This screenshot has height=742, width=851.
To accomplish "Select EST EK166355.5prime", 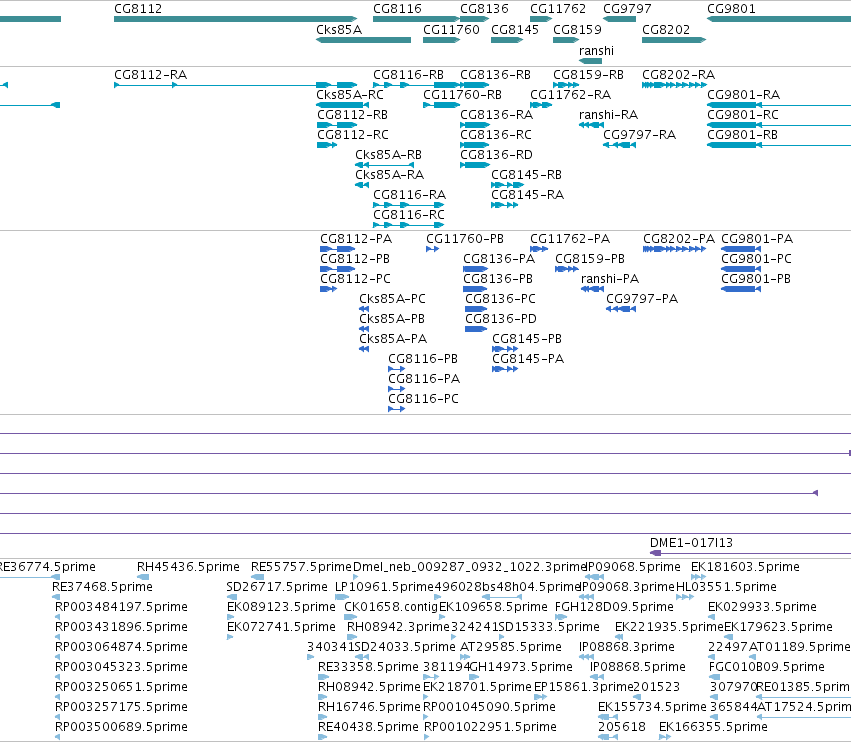I will (665, 737).
